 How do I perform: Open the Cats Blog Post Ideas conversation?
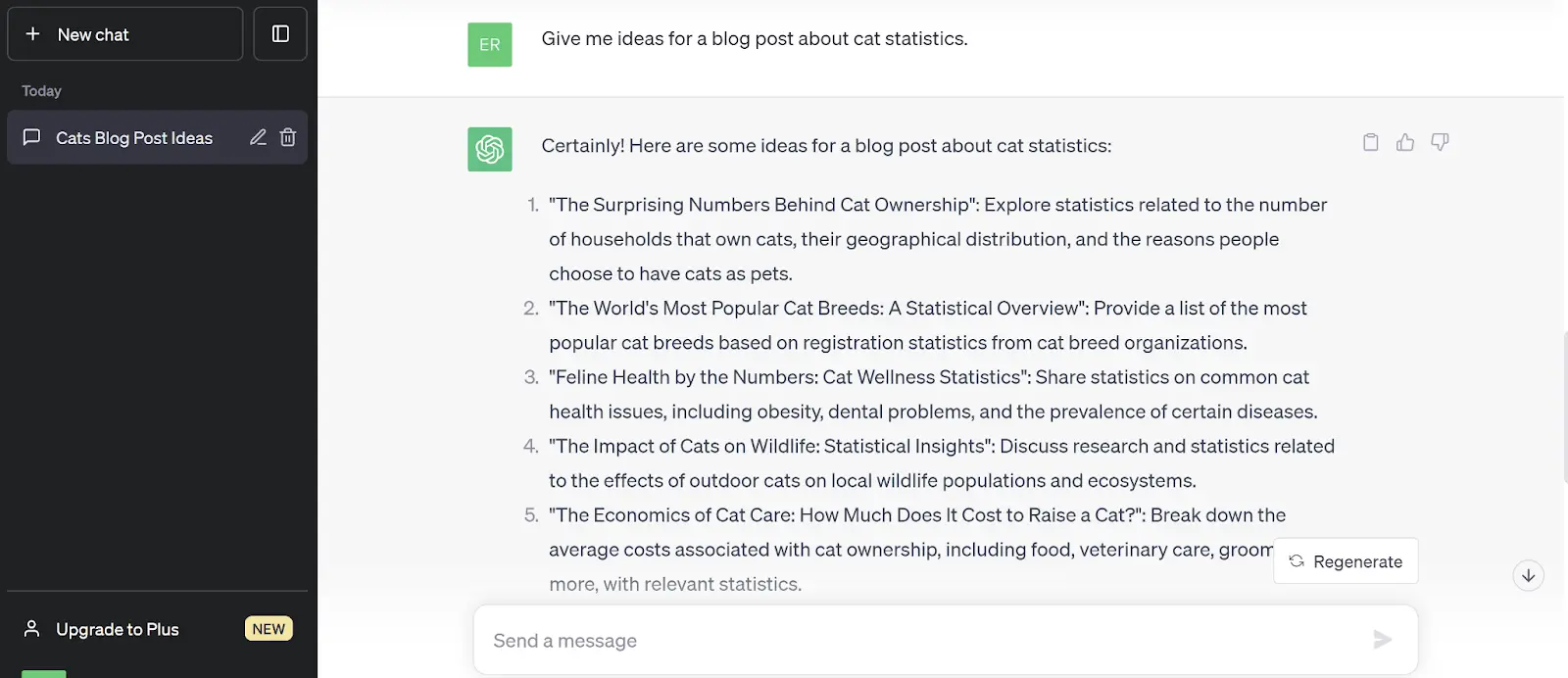pos(134,138)
